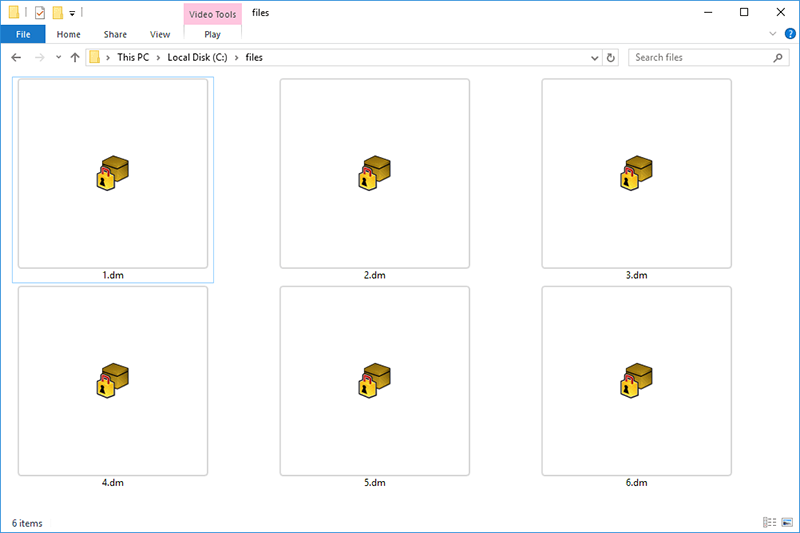Click This PC in the breadcrumb path

click(x=135, y=58)
